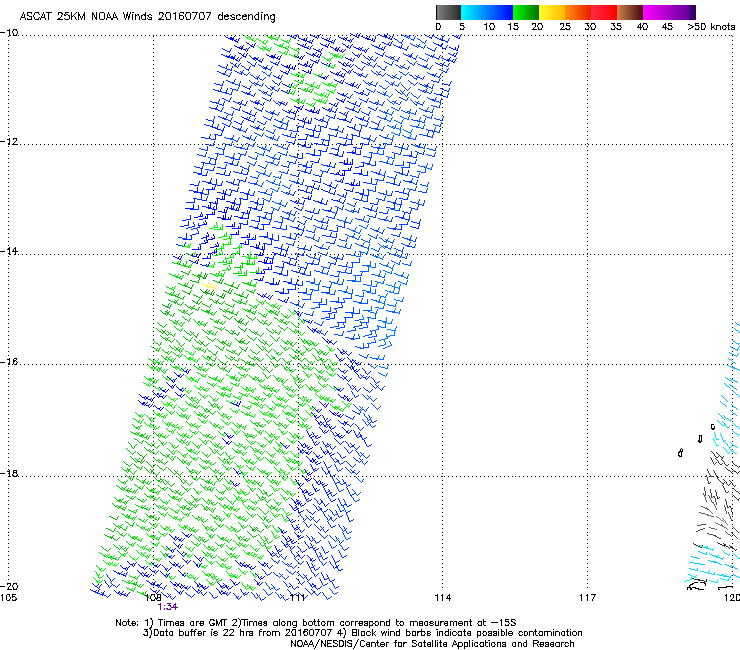The height and width of the screenshot is (650, 740).
Task: Click the red 30-35 knots color swatch
Action: pyautogui.click(x=604, y=12)
